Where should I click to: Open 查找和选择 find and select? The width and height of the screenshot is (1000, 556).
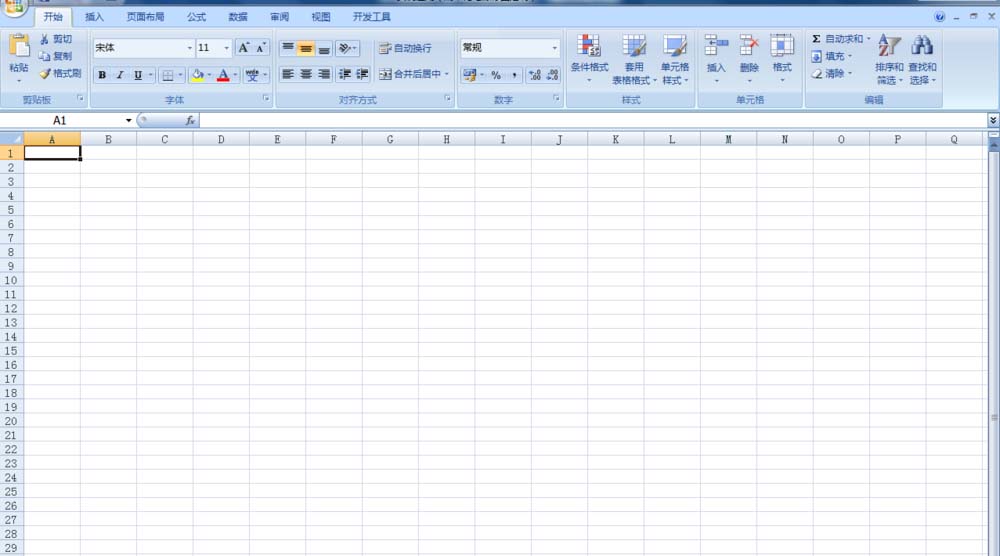pyautogui.click(x=922, y=60)
